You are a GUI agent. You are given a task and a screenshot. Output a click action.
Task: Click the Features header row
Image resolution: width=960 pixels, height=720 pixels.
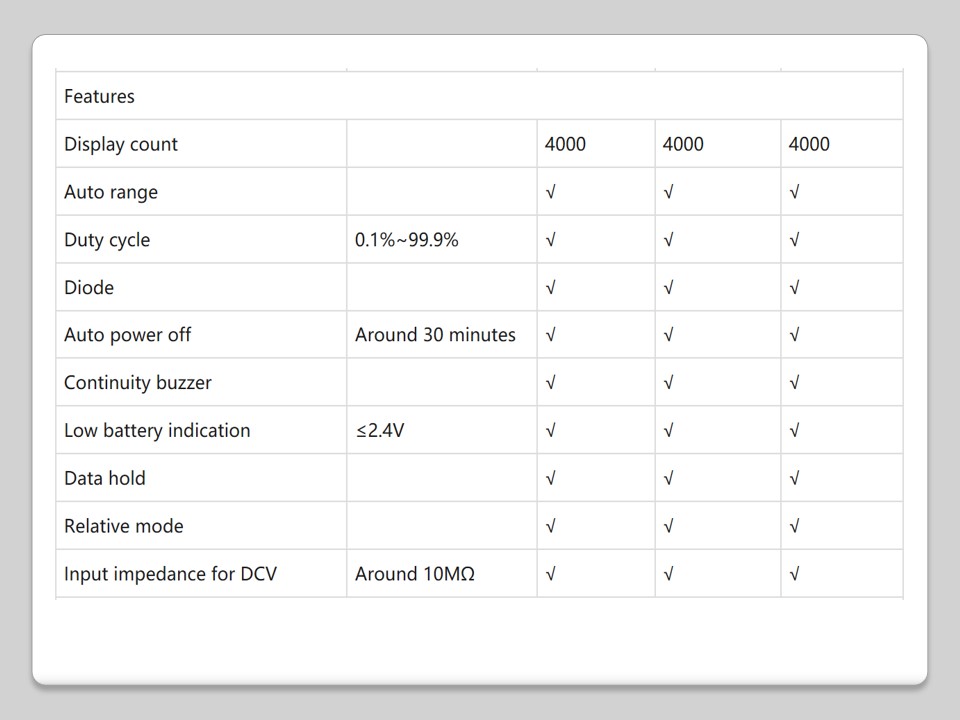click(x=99, y=97)
